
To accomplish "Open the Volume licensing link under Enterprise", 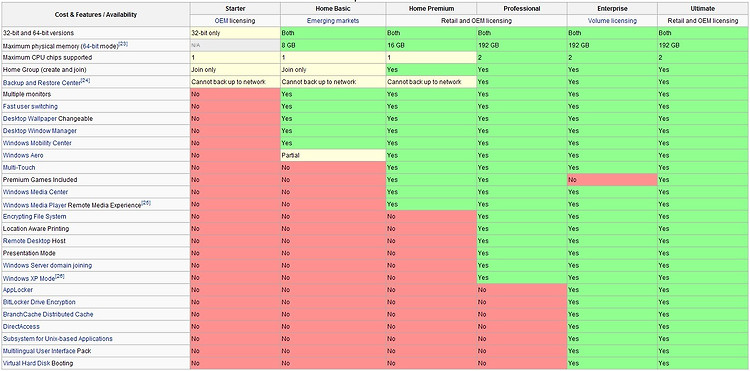I will pos(612,21).
